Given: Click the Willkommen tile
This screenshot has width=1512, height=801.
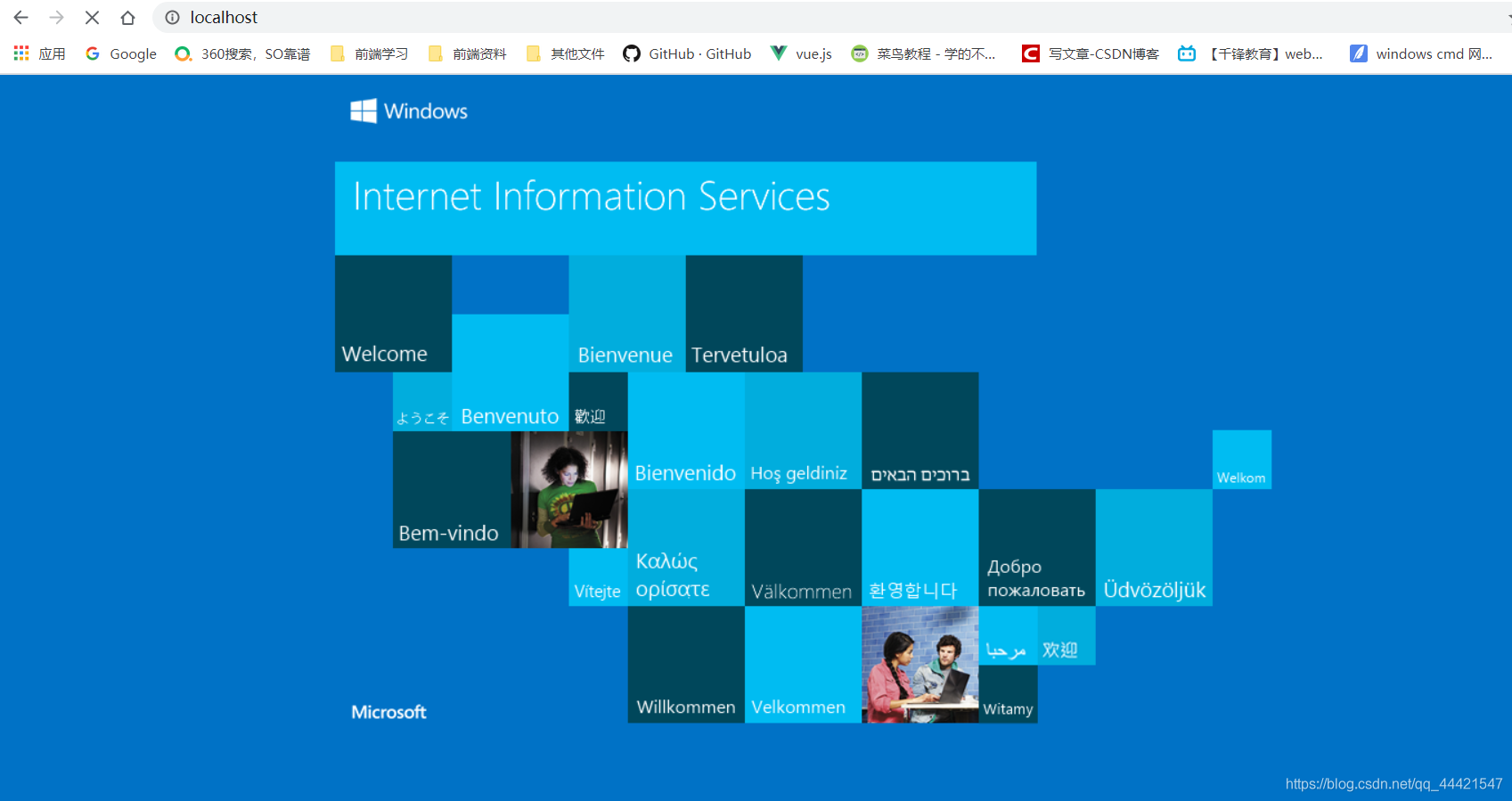Looking at the screenshot, I should [x=686, y=665].
